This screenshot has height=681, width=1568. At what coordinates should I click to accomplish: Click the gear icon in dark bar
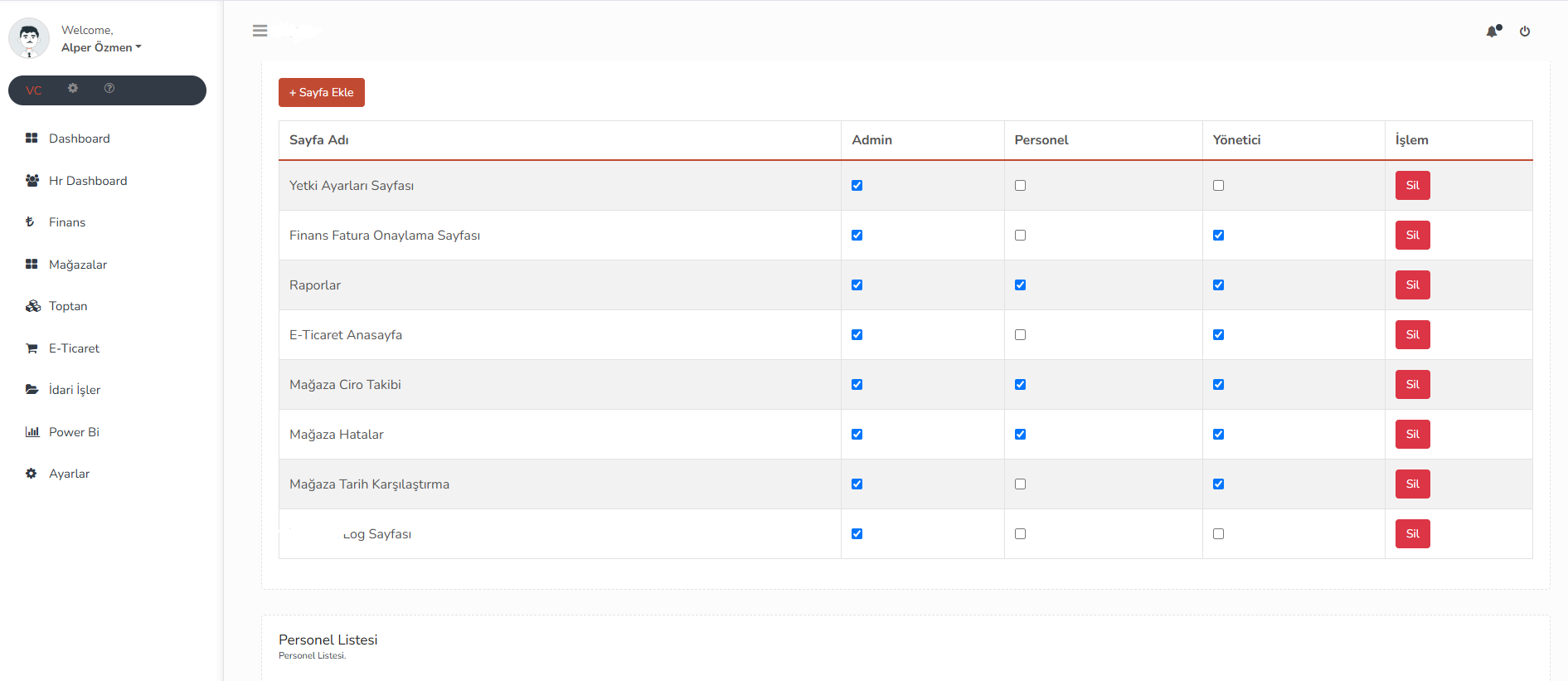[73, 89]
